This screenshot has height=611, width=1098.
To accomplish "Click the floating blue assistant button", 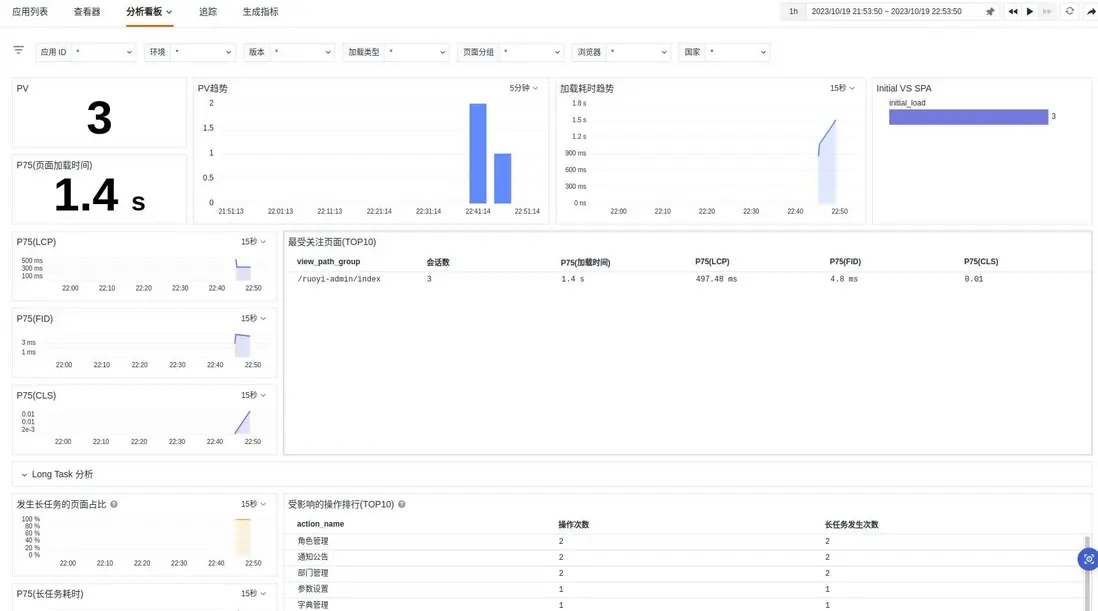I will tap(1088, 559).
